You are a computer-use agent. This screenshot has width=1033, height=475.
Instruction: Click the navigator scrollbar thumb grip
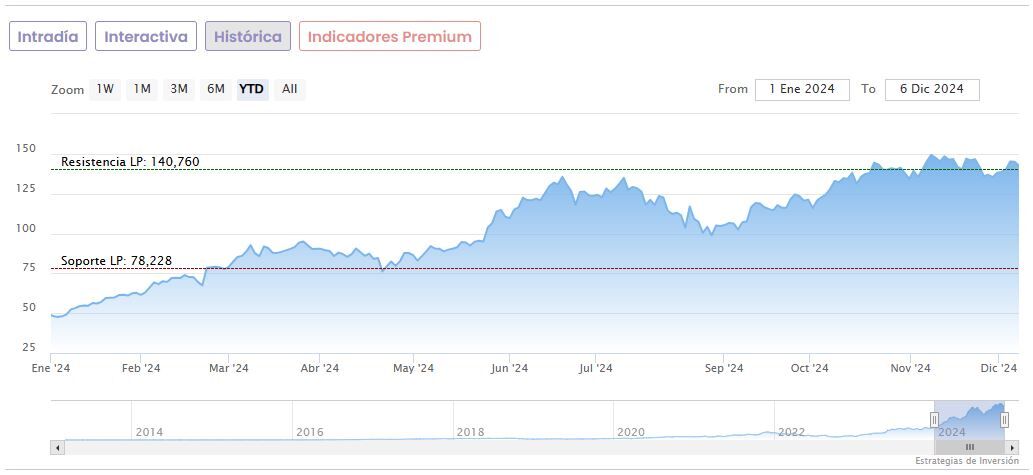click(x=970, y=447)
